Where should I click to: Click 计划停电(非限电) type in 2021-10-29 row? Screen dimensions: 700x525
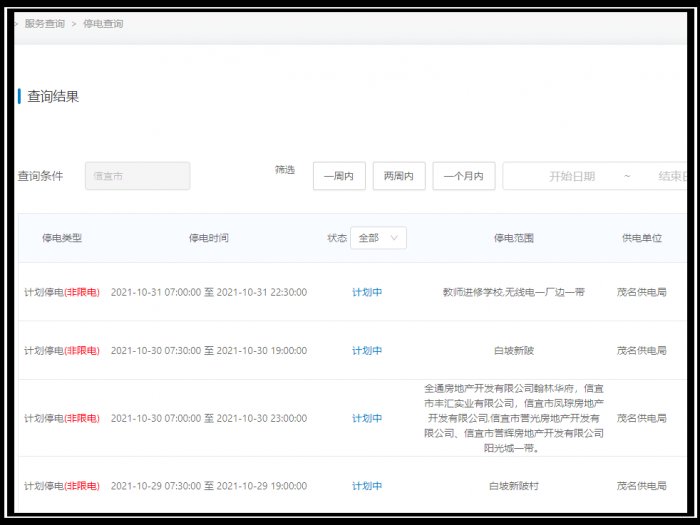click(62, 486)
